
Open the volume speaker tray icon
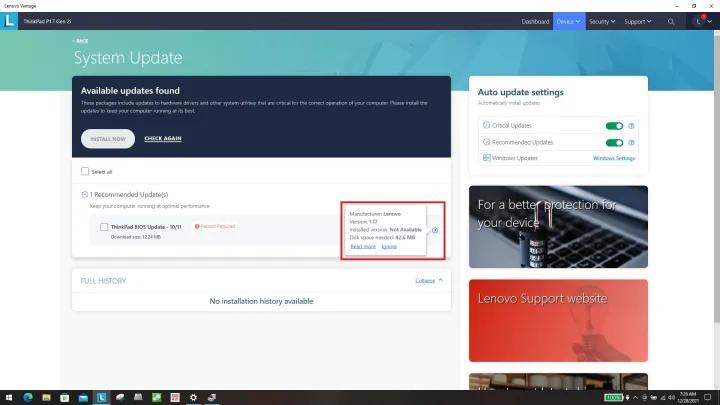(671, 398)
